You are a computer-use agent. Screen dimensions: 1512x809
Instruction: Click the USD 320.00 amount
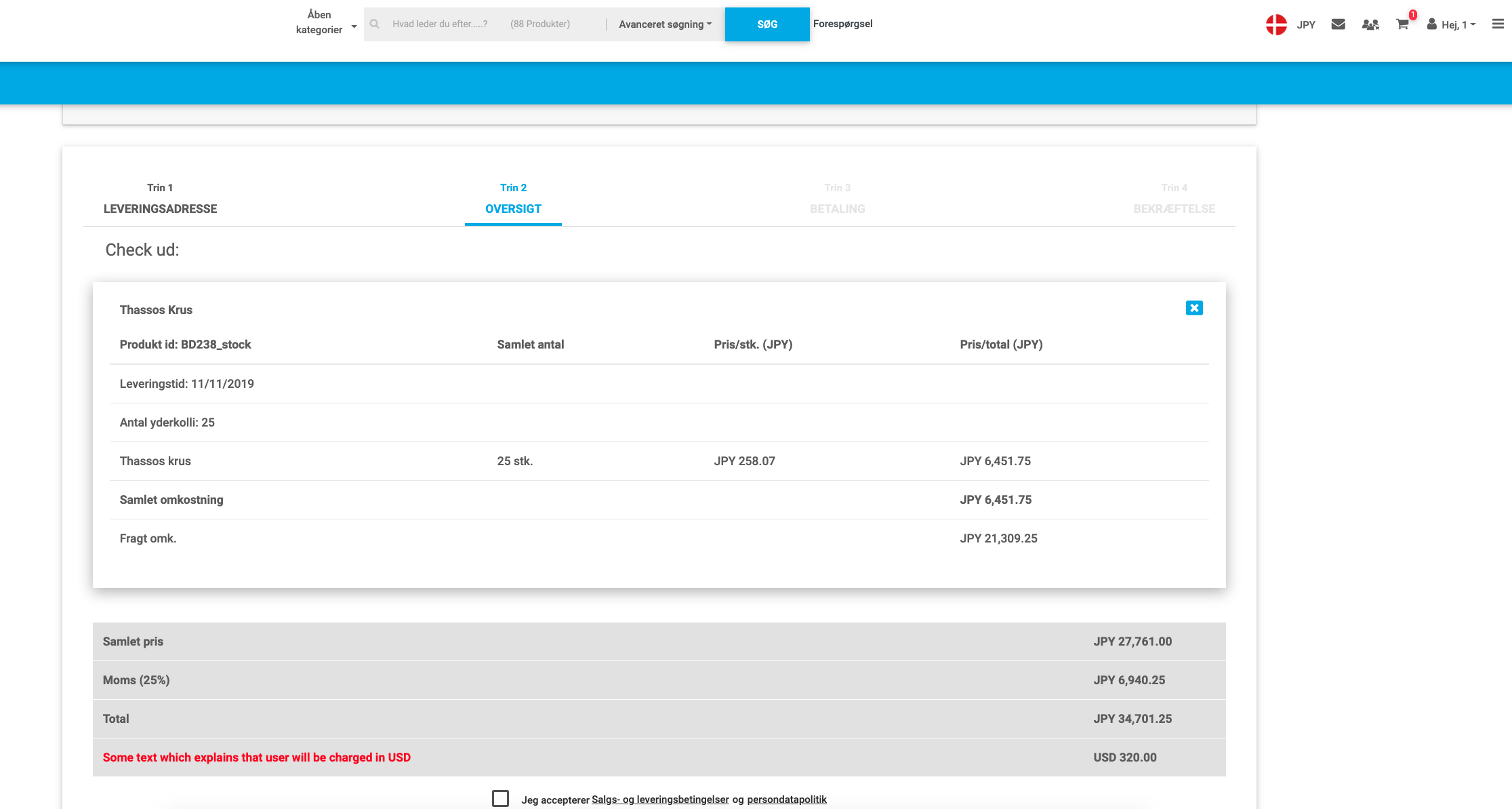tap(1125, 757)
